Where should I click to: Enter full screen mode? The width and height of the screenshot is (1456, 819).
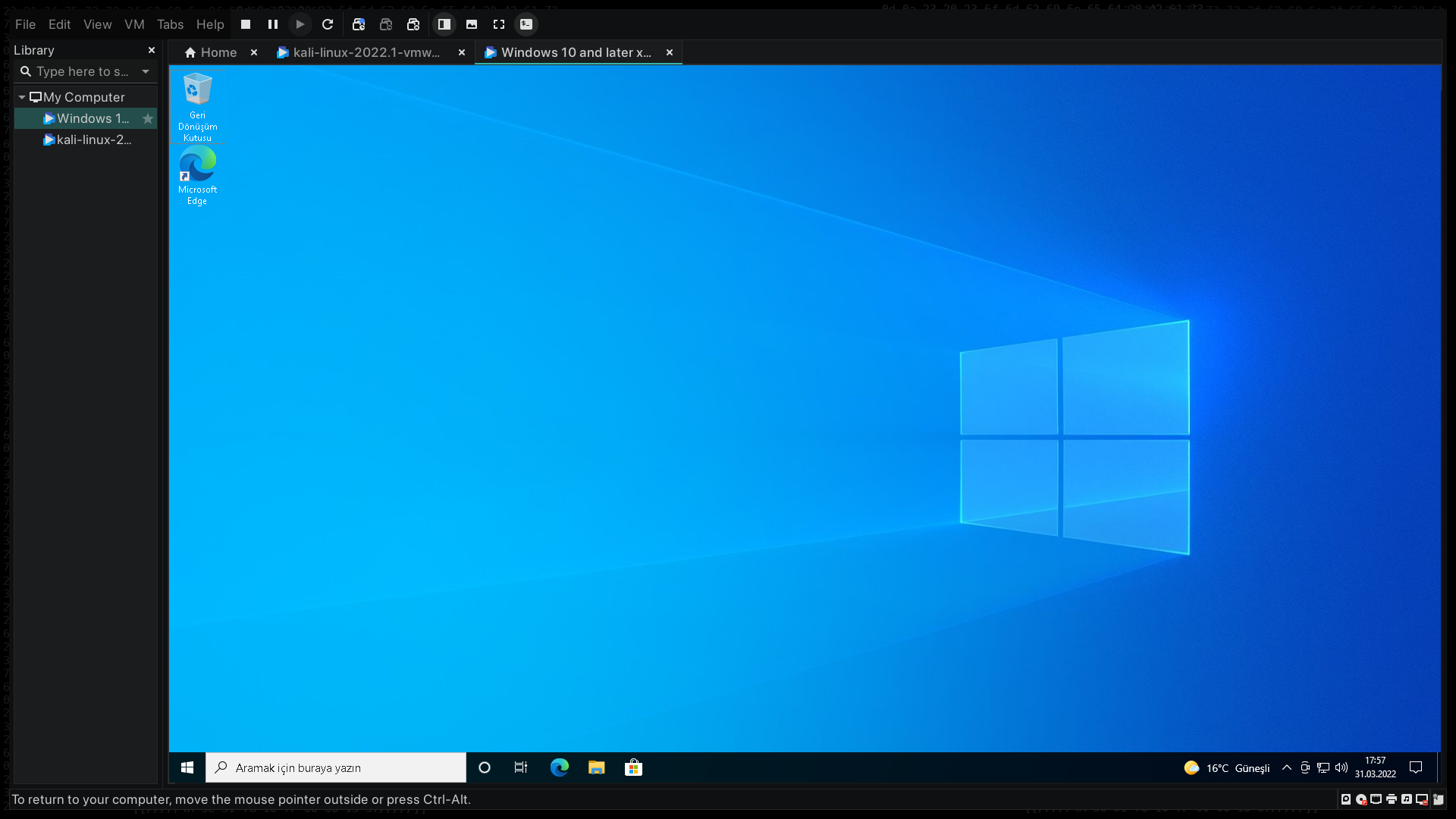pyautogui.click(x=499, y=24)
